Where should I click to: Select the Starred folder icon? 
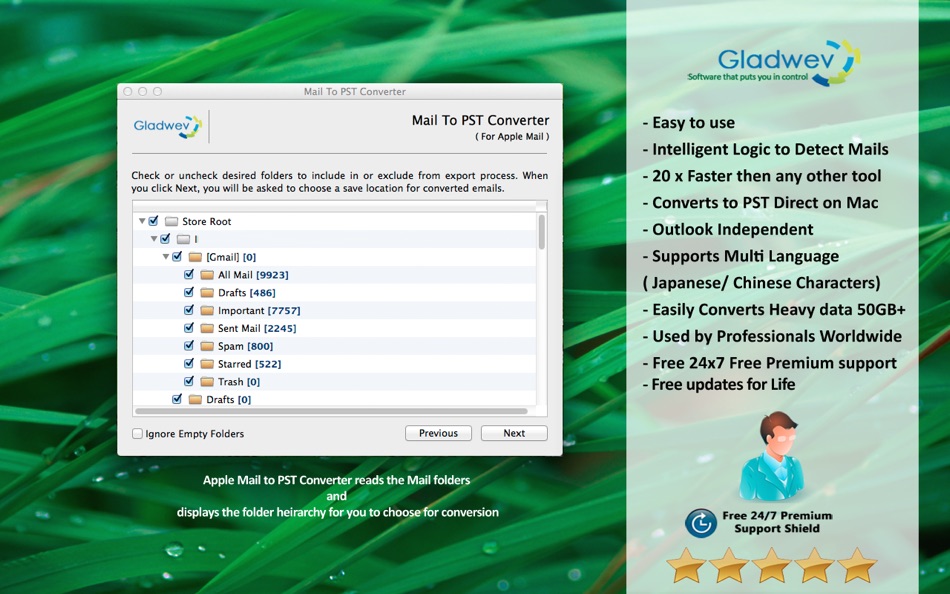point(207,364)
